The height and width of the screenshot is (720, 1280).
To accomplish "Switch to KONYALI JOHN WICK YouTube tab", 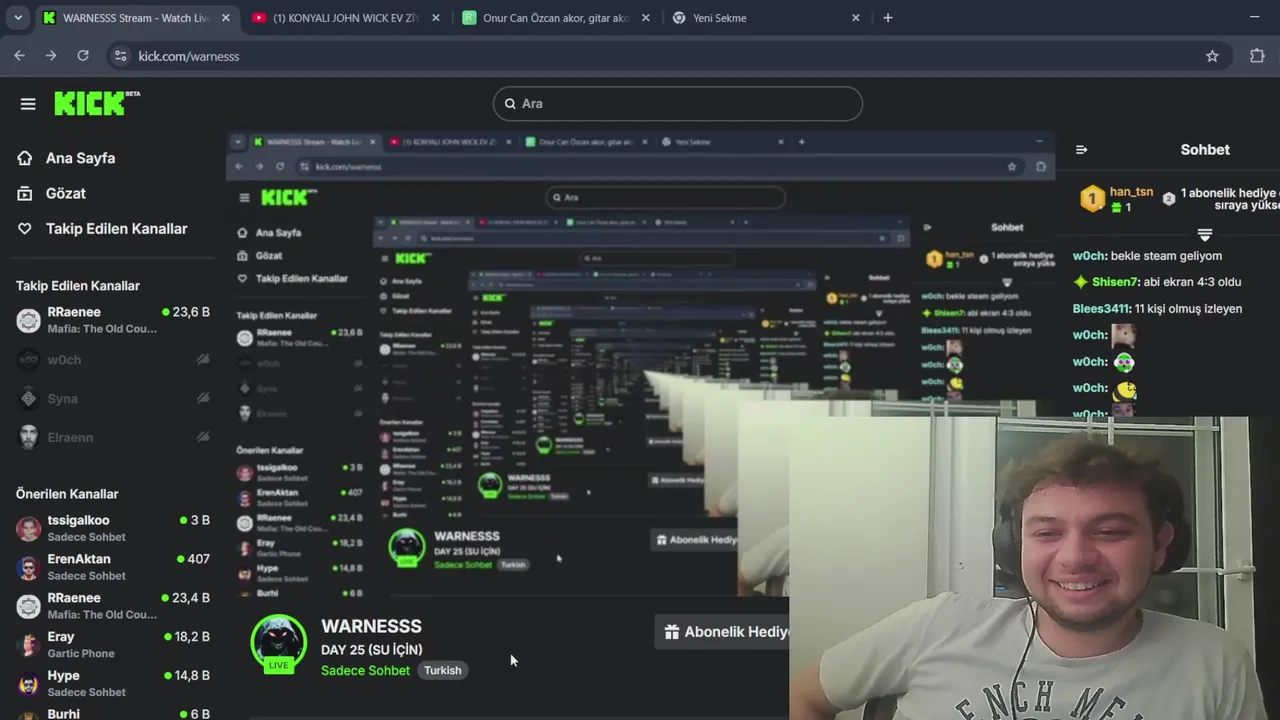I will pyautogui.click(x=346, y=18).
